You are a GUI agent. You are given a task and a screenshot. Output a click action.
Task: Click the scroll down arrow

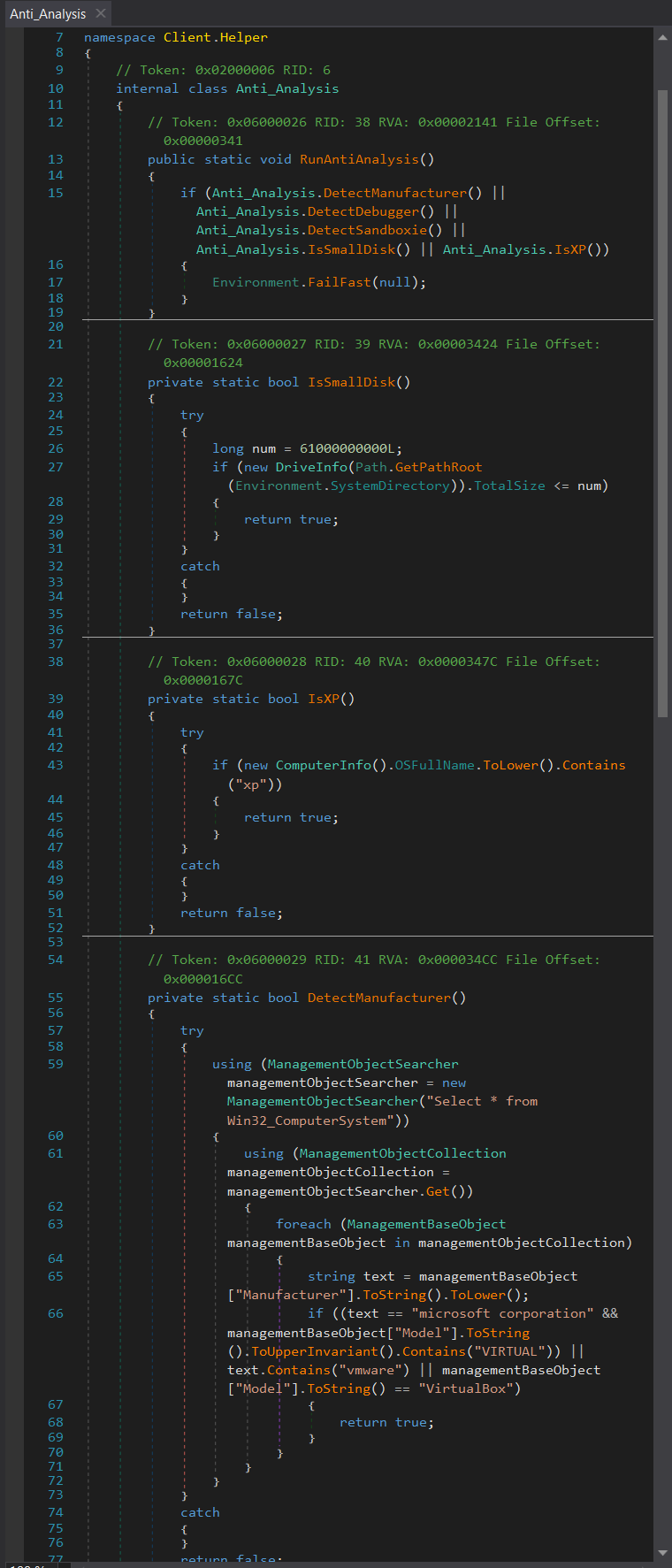point(662,1553)
